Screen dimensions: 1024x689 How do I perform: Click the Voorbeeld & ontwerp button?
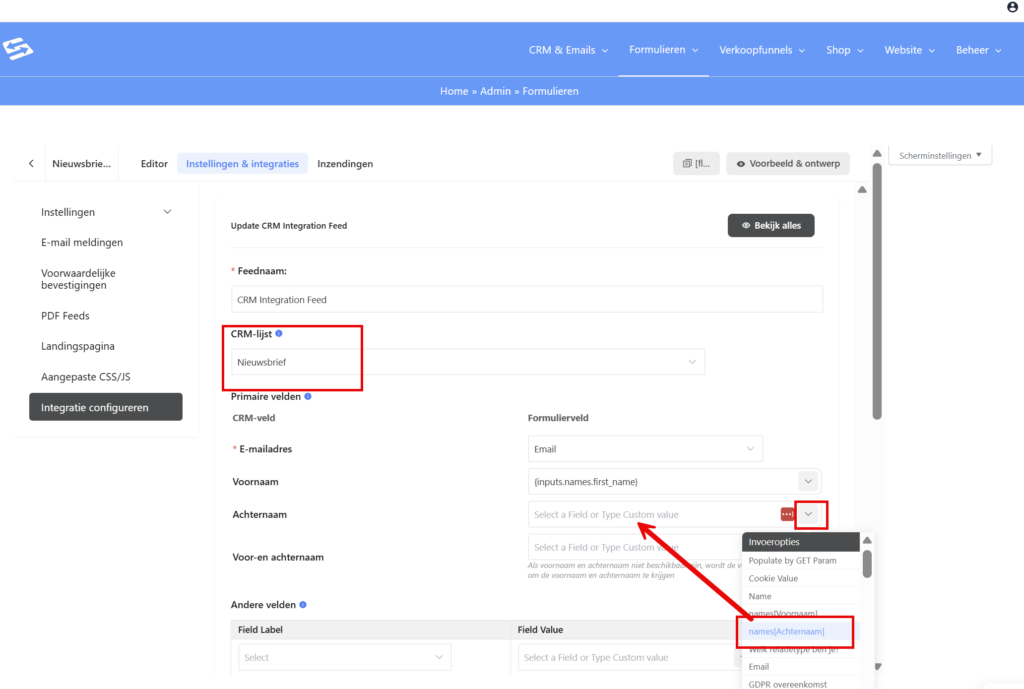pyautogui.click(x=789, y=163)
